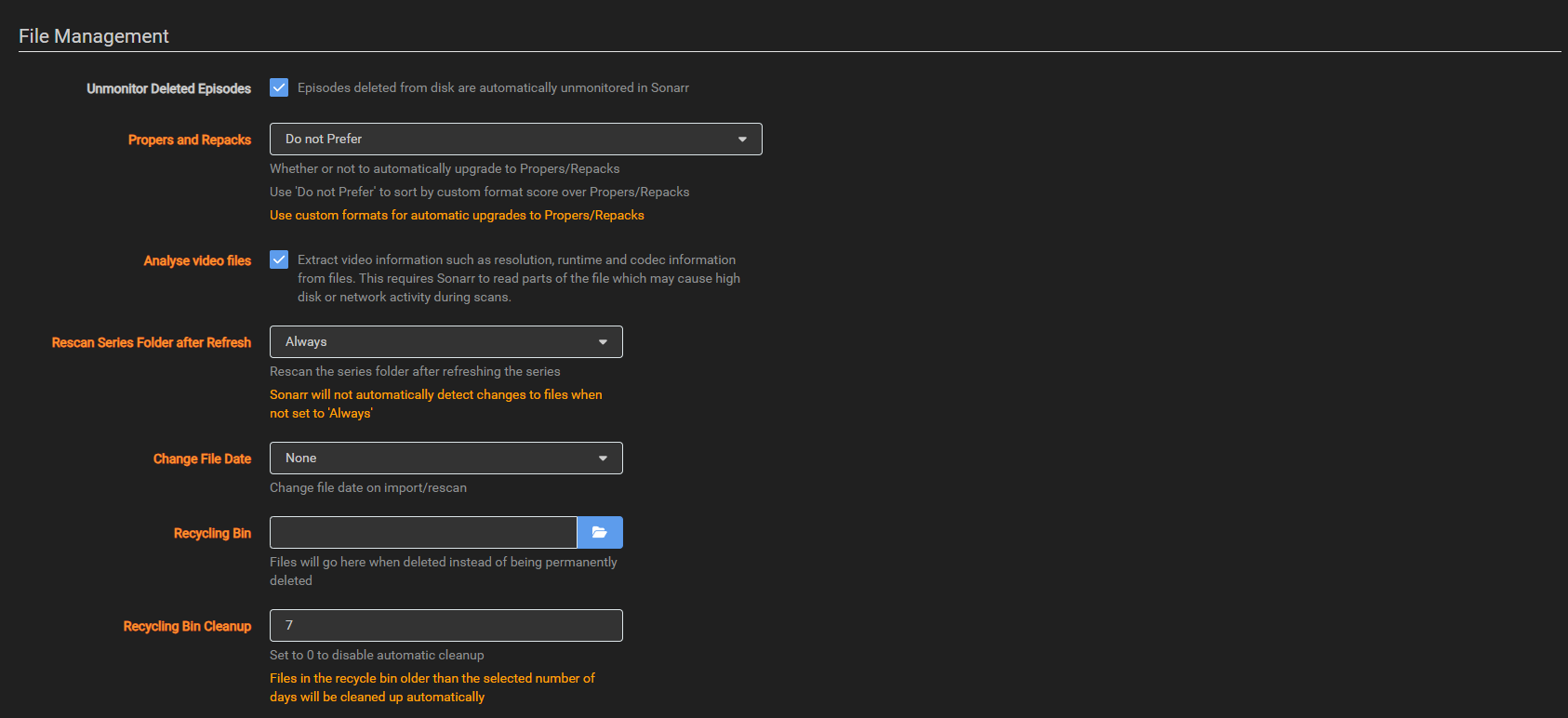Screen dimensions: 1568x718
Task: Click the 'Analyse video files' label
Action: pos(197,260)
